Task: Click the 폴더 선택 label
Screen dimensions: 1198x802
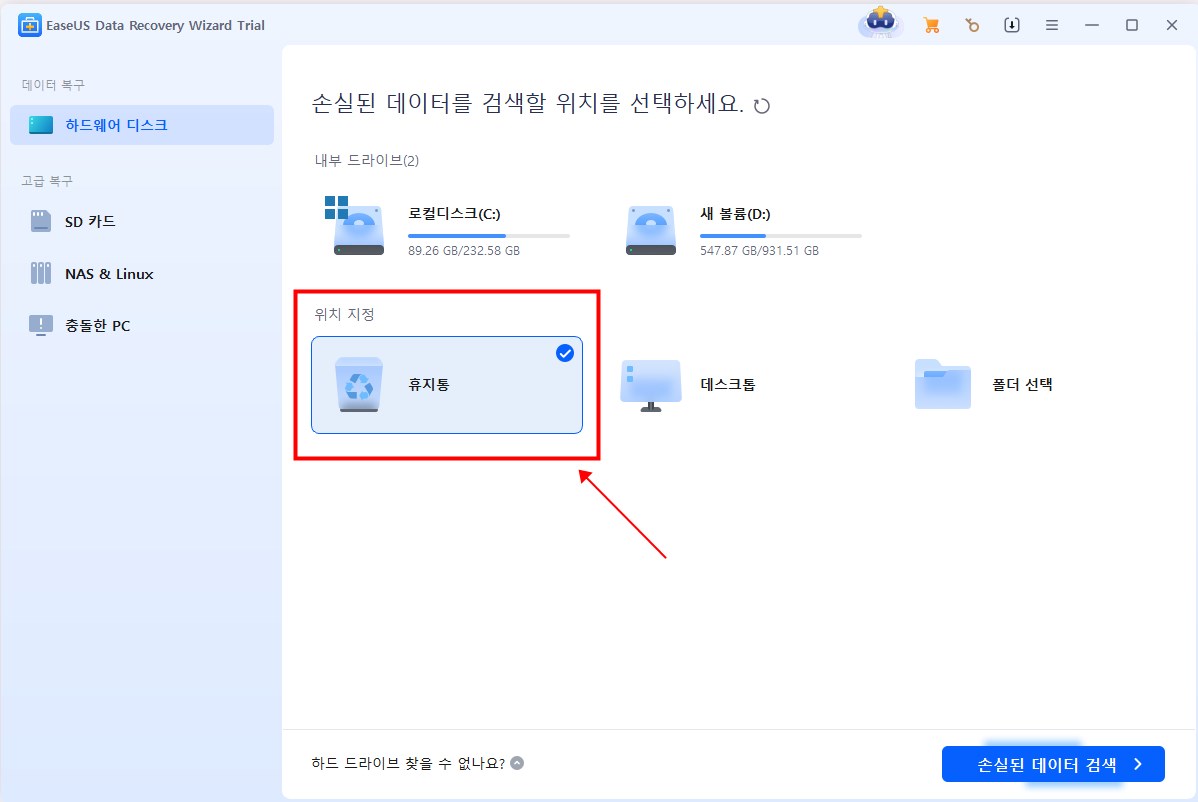Action: (1022, 384)
